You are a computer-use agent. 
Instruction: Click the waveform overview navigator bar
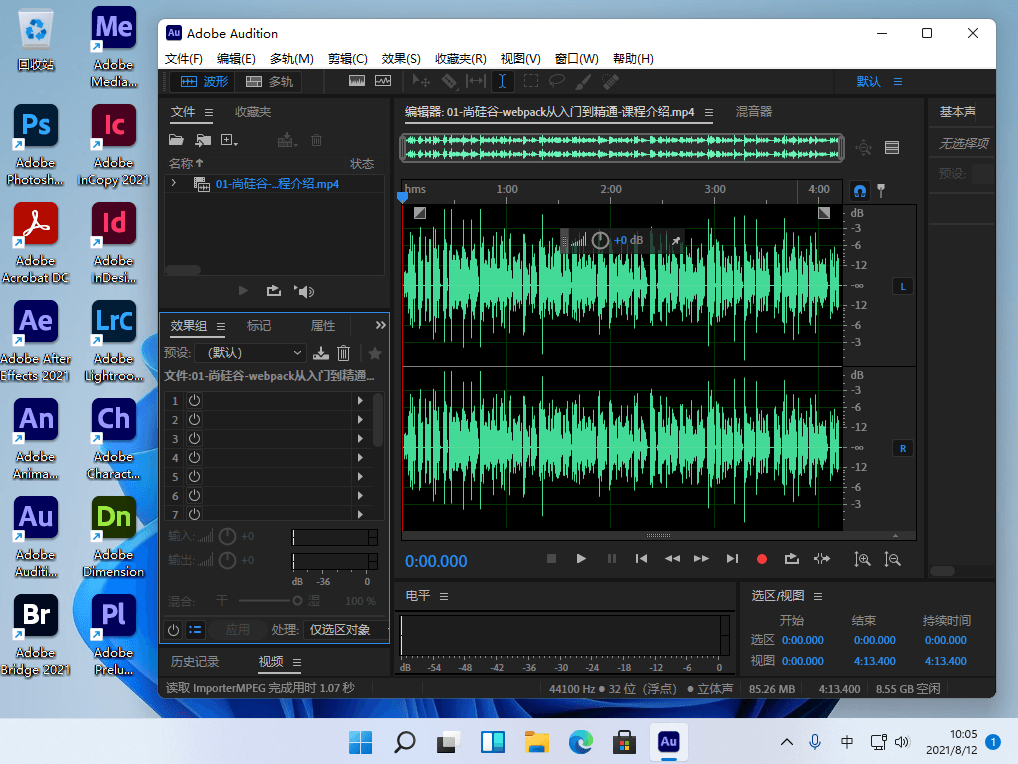tap(621, 147)
